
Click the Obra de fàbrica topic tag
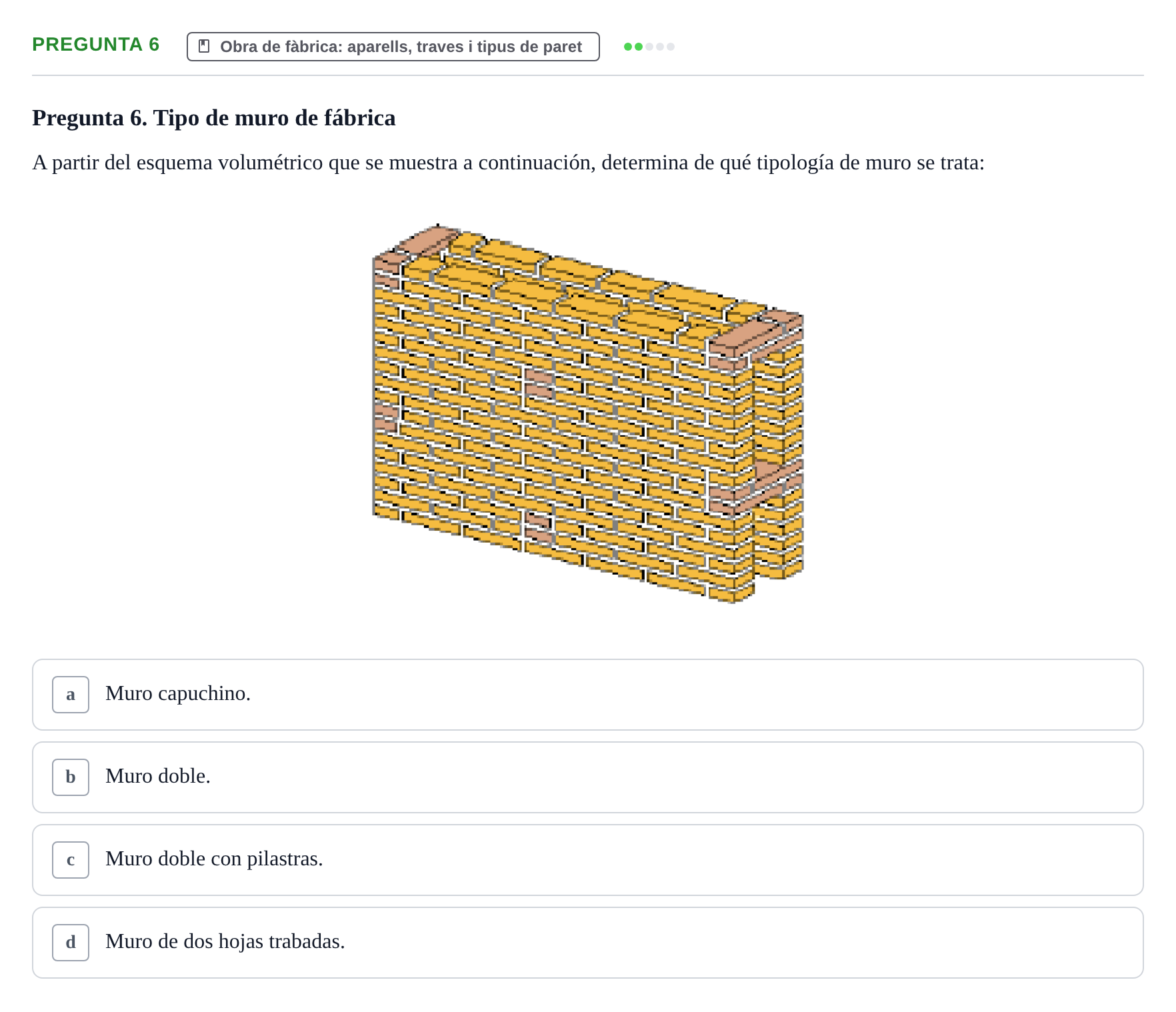[x=393, y=47]
